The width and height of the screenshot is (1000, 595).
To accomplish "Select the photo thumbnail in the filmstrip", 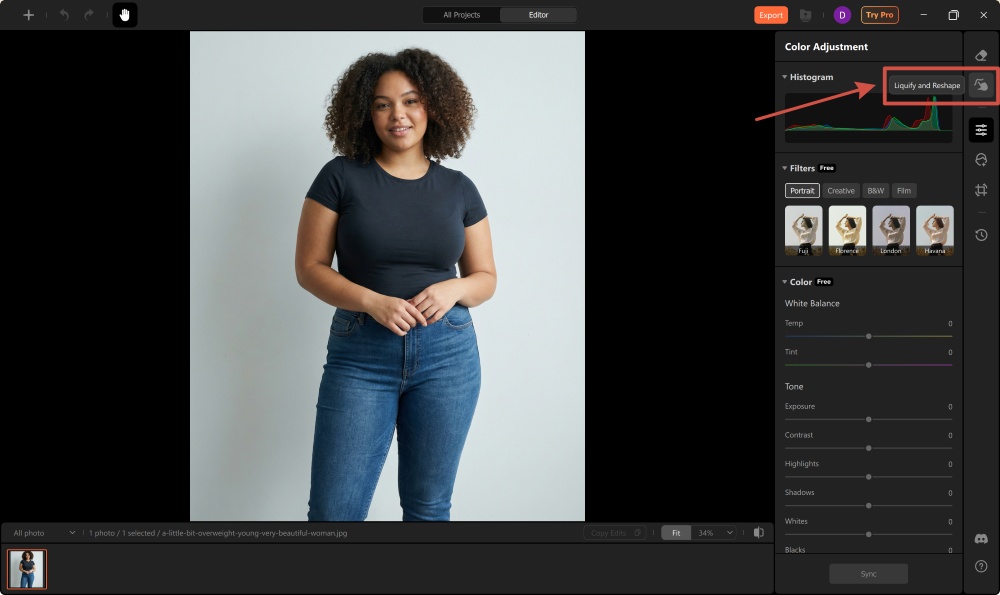I will point(27,568).
